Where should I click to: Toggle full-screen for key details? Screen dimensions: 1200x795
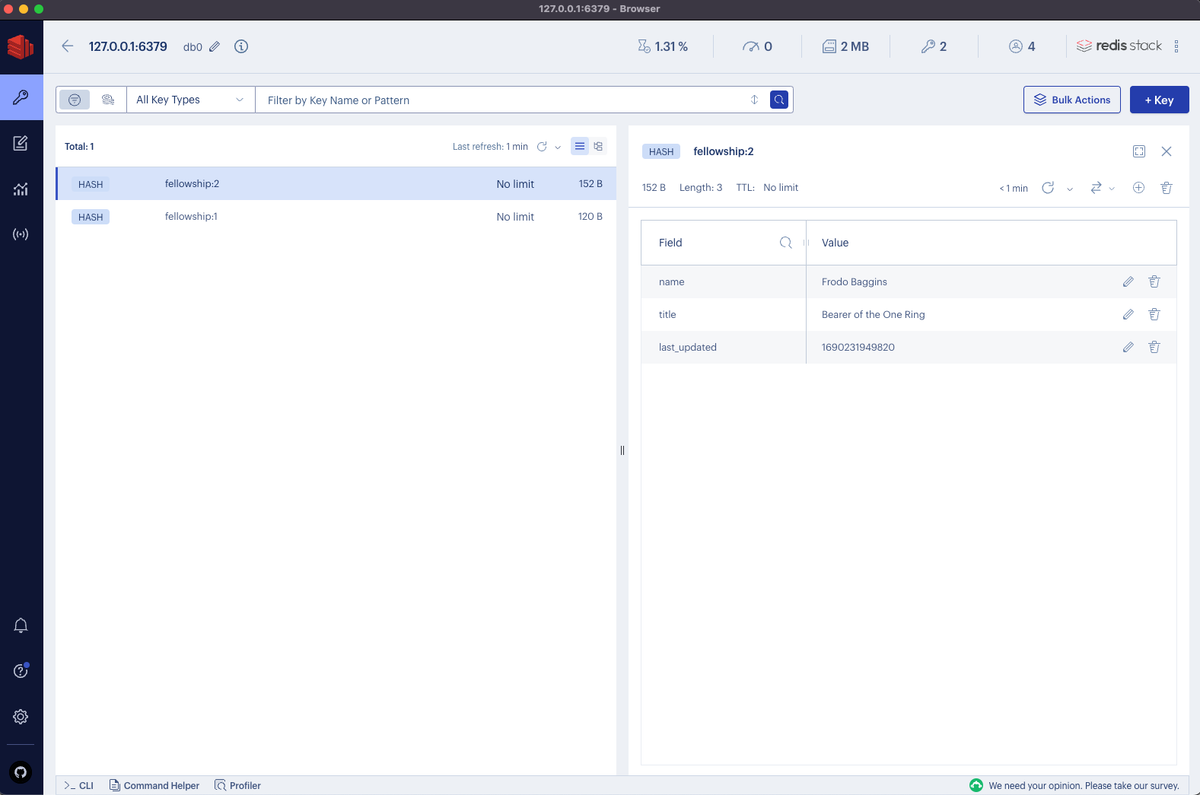click(1139, 151)
